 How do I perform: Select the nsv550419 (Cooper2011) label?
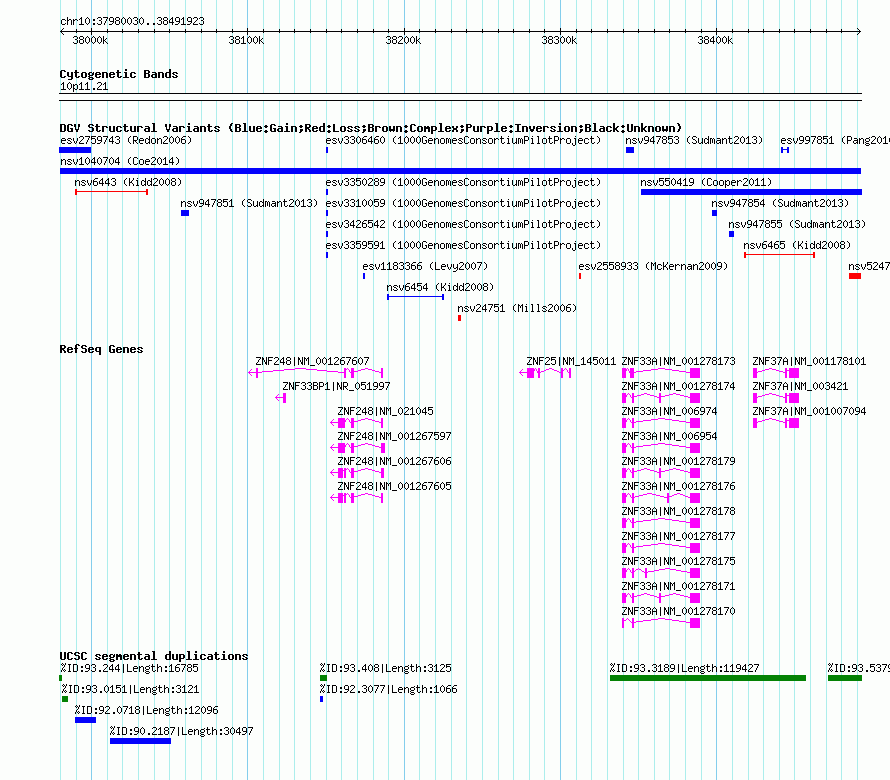pos(707,182)
